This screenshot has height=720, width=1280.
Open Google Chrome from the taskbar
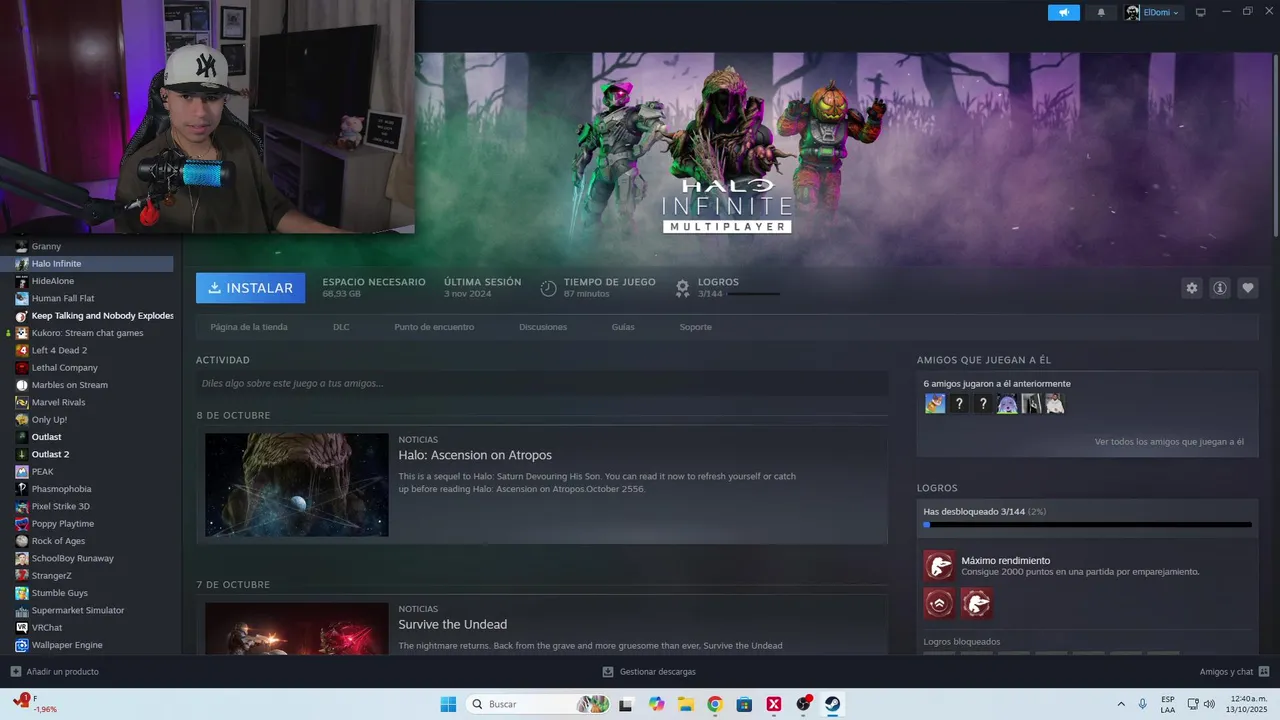click(714, 704)
